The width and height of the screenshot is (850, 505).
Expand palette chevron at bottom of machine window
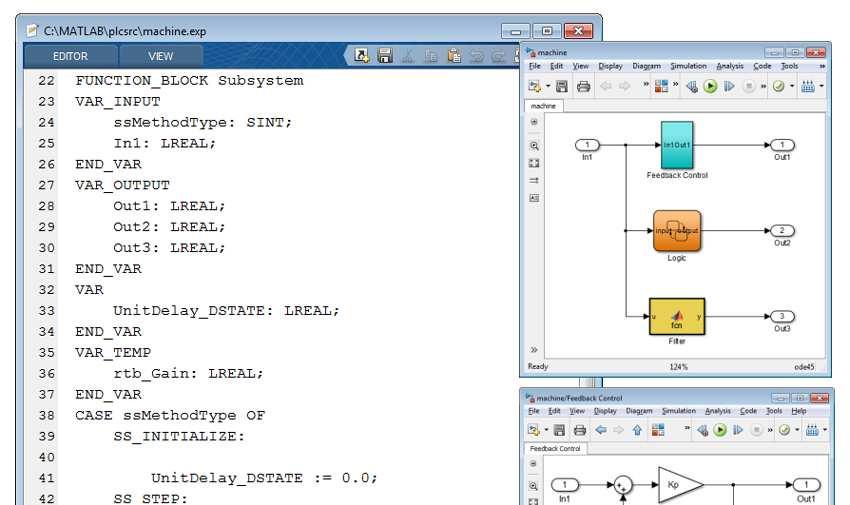(x=534, y=349)
